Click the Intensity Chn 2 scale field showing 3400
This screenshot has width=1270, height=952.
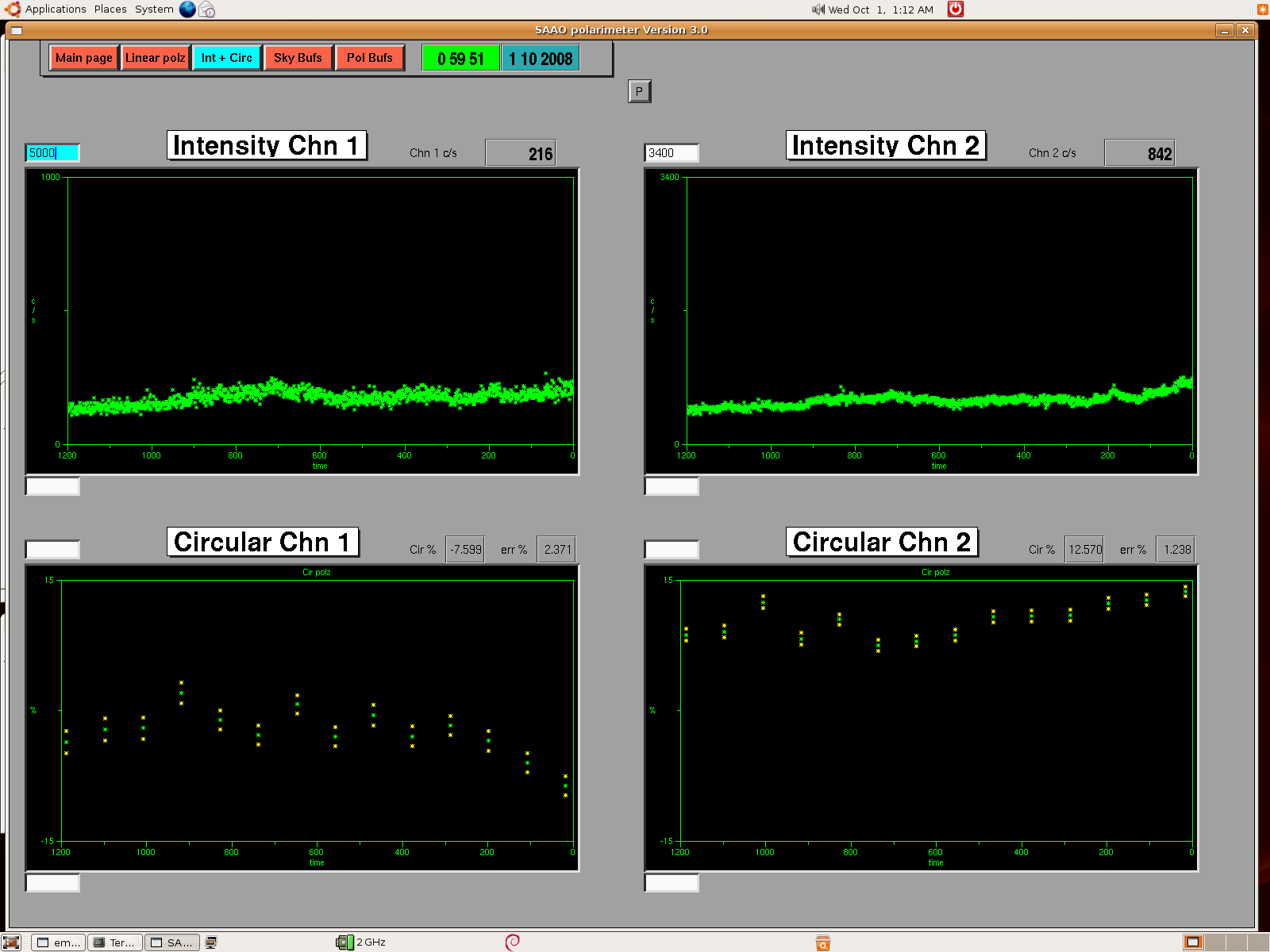[x=672, y=153]
